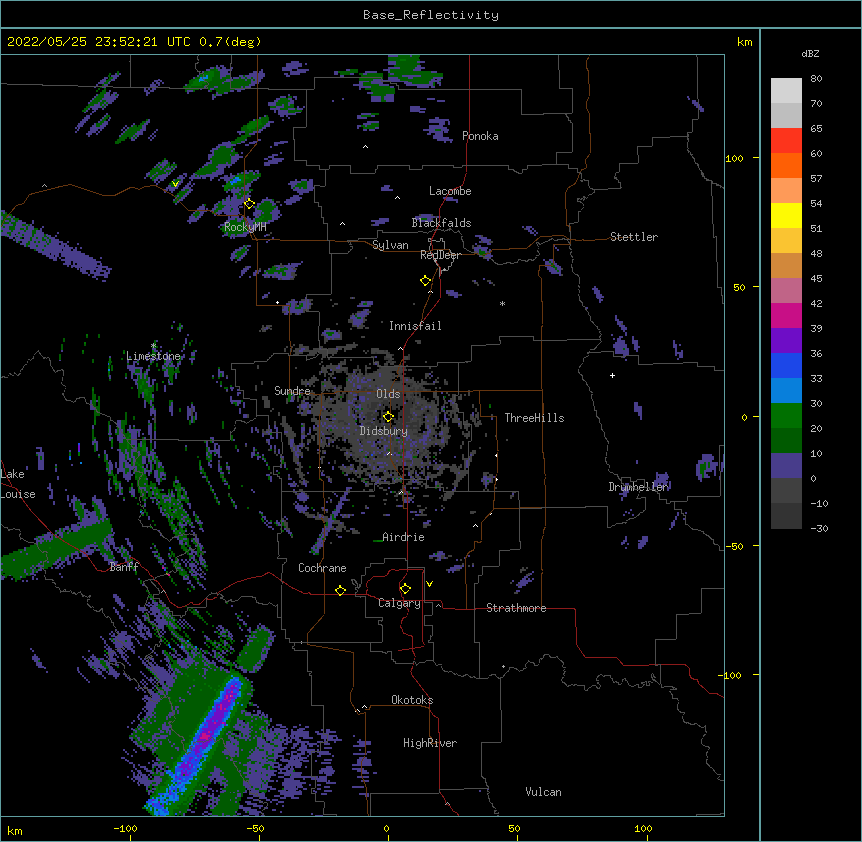
Task: Click the asterisk marker above Limestone label
Action: 153,345
